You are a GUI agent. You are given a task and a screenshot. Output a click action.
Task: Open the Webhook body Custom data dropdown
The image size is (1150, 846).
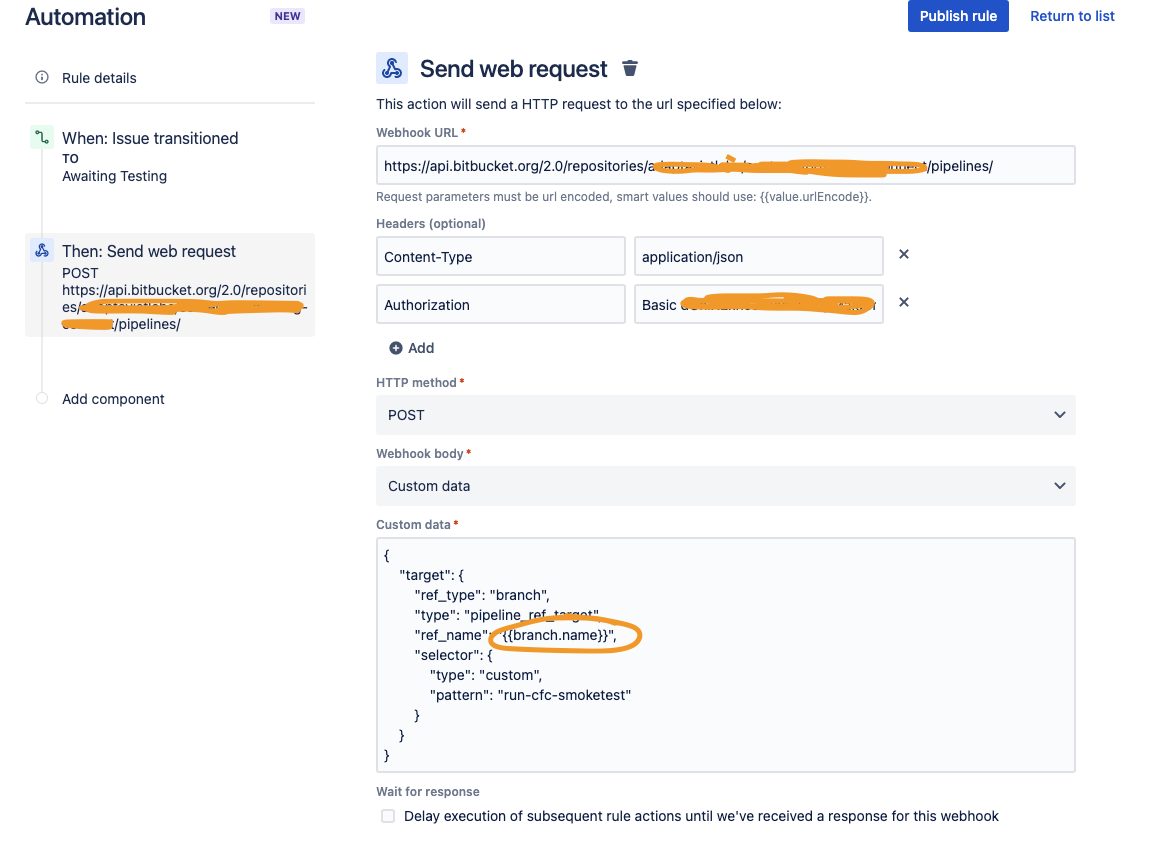pyautogui.click(x=725, y=486)
